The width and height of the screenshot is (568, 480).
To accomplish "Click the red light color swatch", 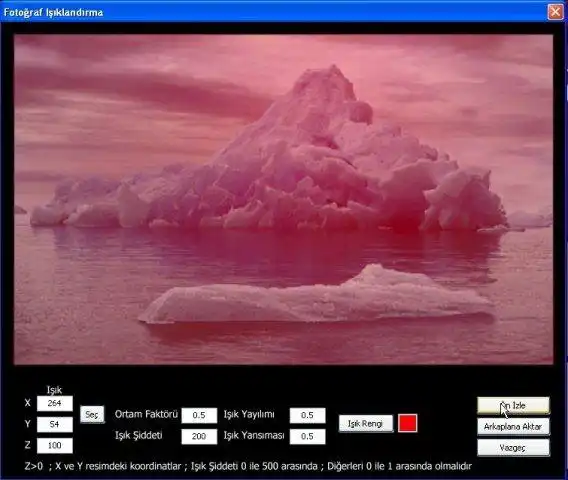I will (408, 423).
